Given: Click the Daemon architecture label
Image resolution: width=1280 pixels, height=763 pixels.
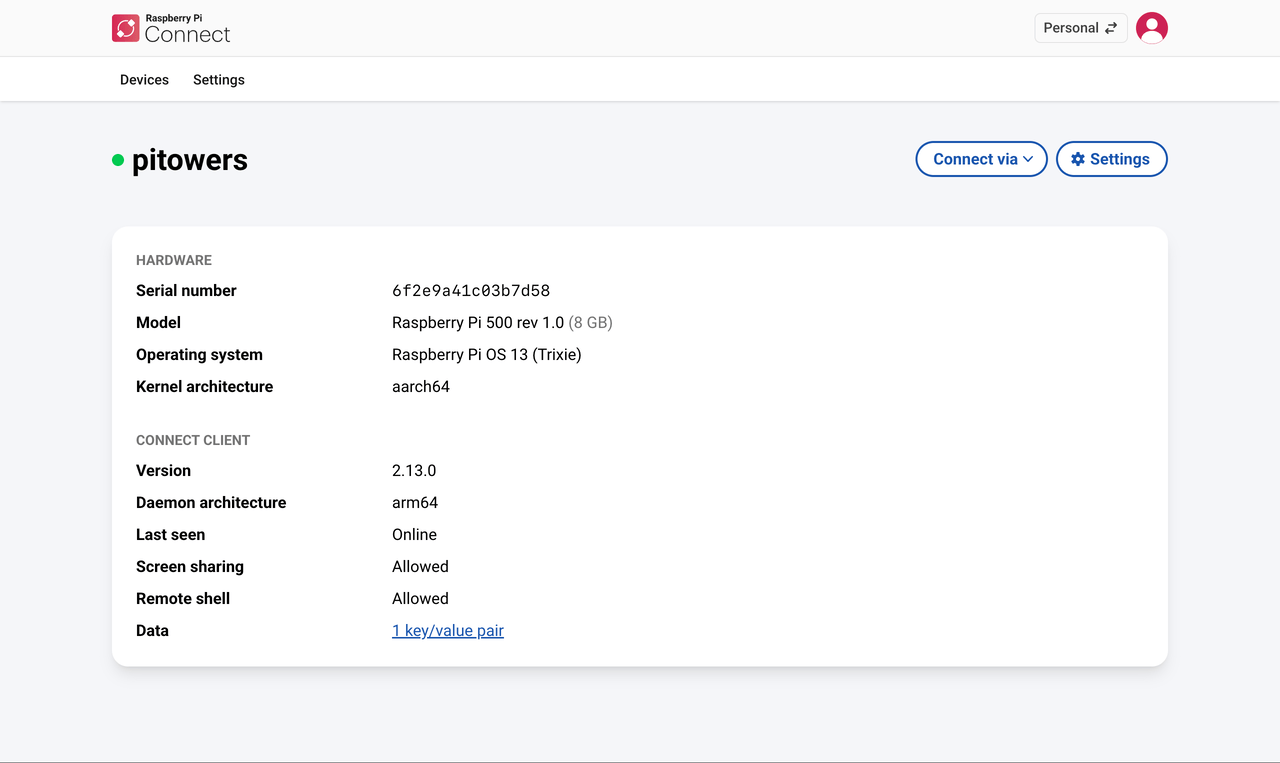Looking at the screenshot, I should tap(211, 503).
